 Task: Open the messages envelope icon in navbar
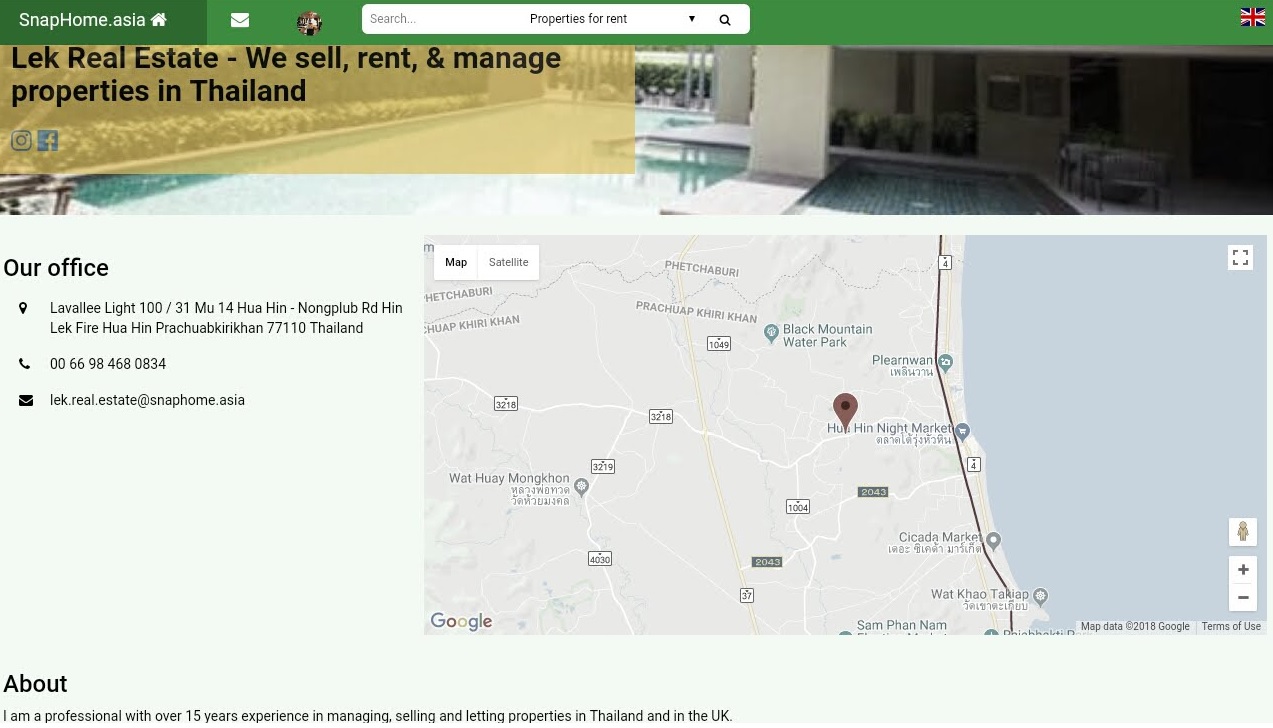pos(240,20)
